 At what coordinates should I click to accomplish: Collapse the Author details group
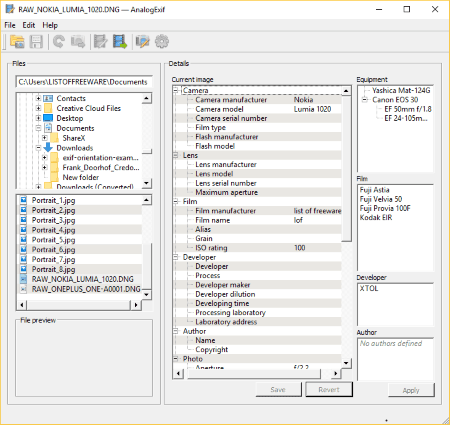176,331
